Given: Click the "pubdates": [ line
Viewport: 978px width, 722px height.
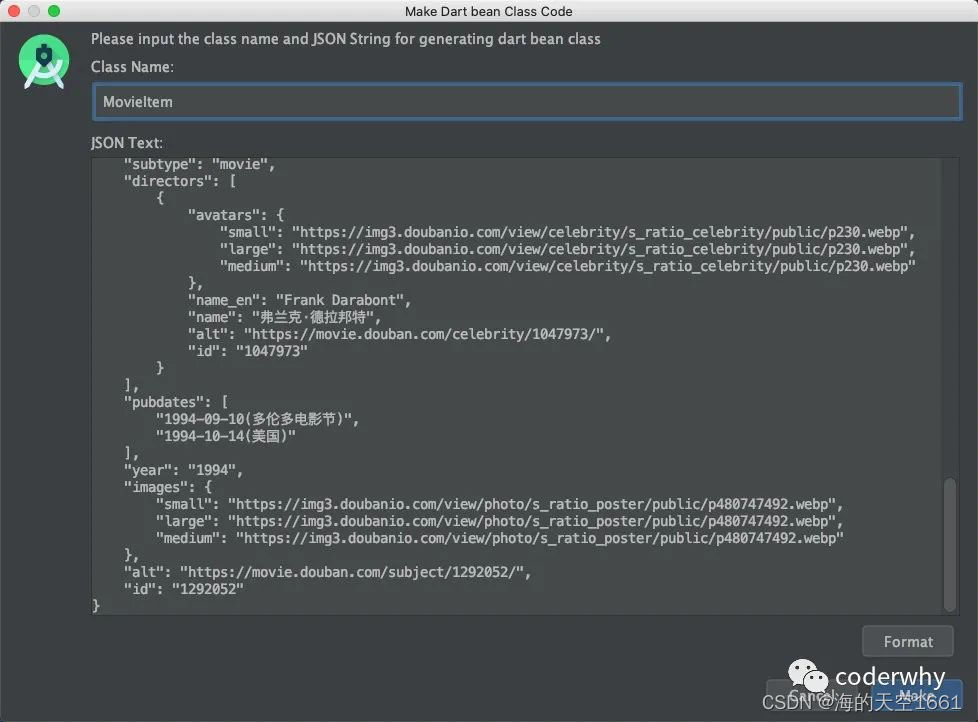Looking at the screenshot, I should point(176,402).
